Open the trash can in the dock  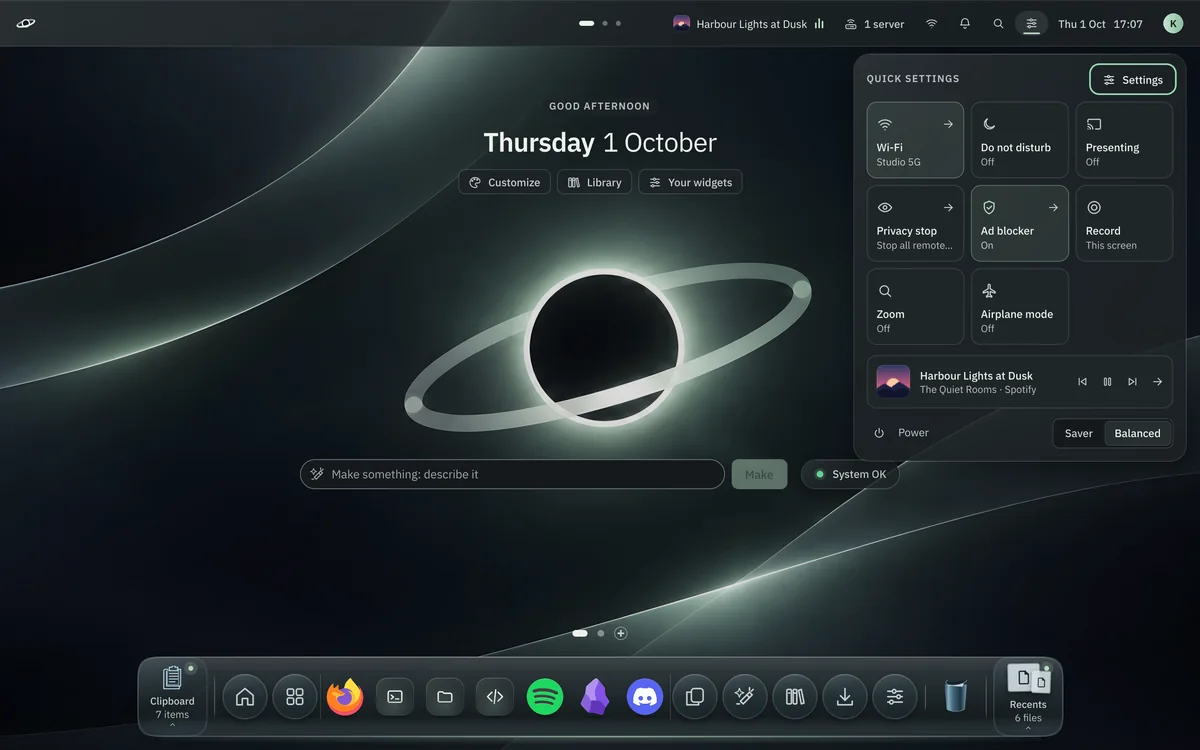pyautogui.click(x=957, y=697)
